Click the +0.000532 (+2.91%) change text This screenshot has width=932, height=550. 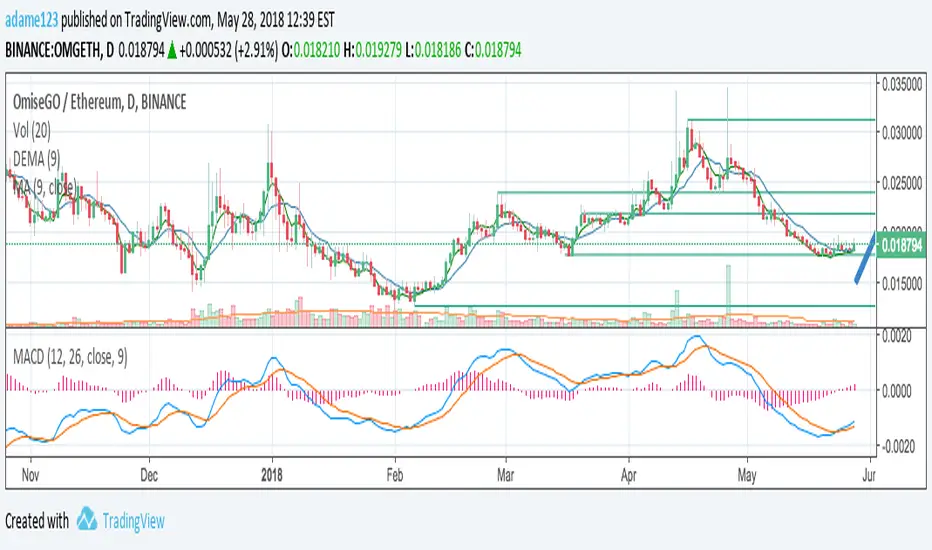pos(228,51)
